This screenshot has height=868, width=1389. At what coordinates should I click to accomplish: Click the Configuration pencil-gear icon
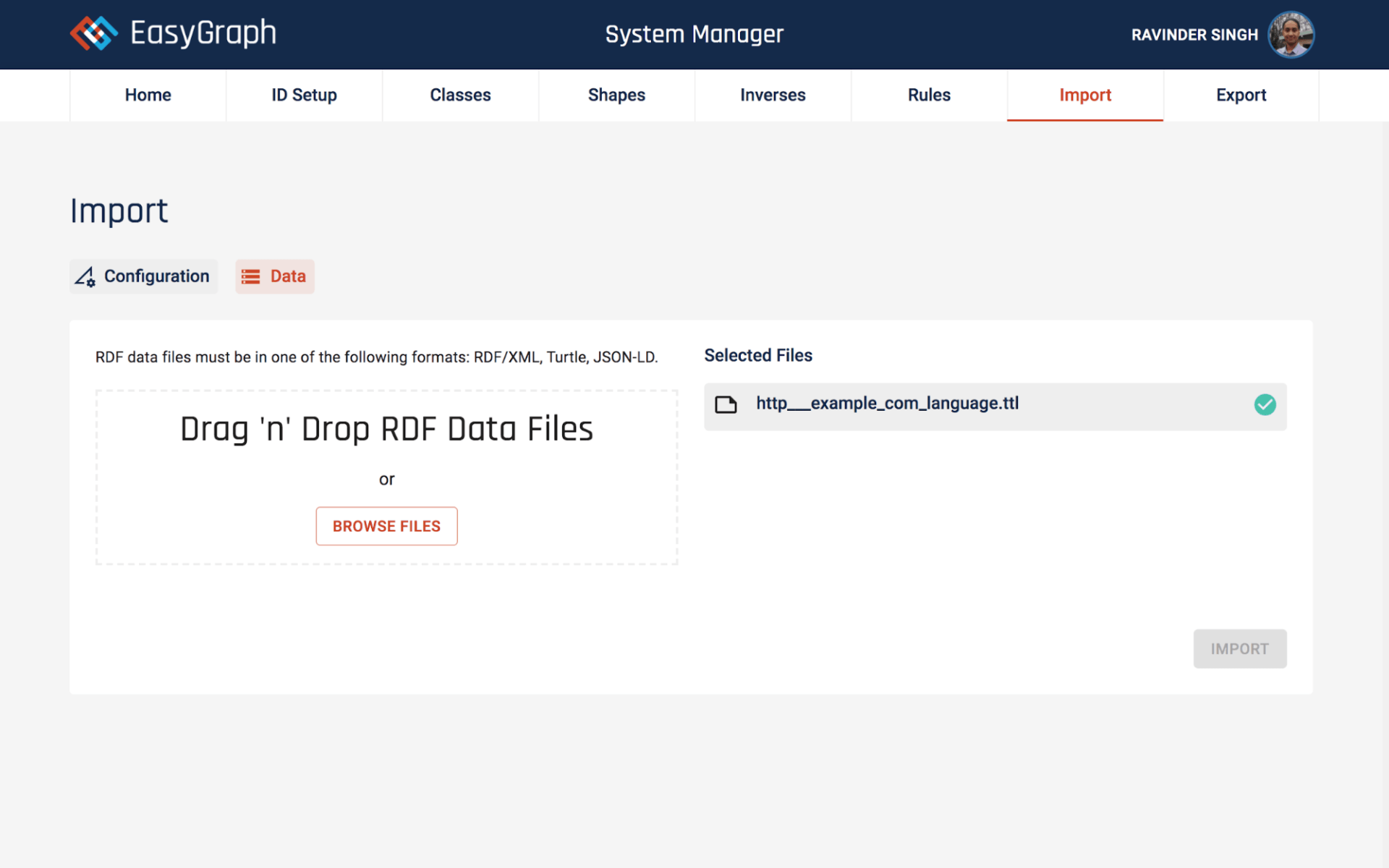[85, 276]
